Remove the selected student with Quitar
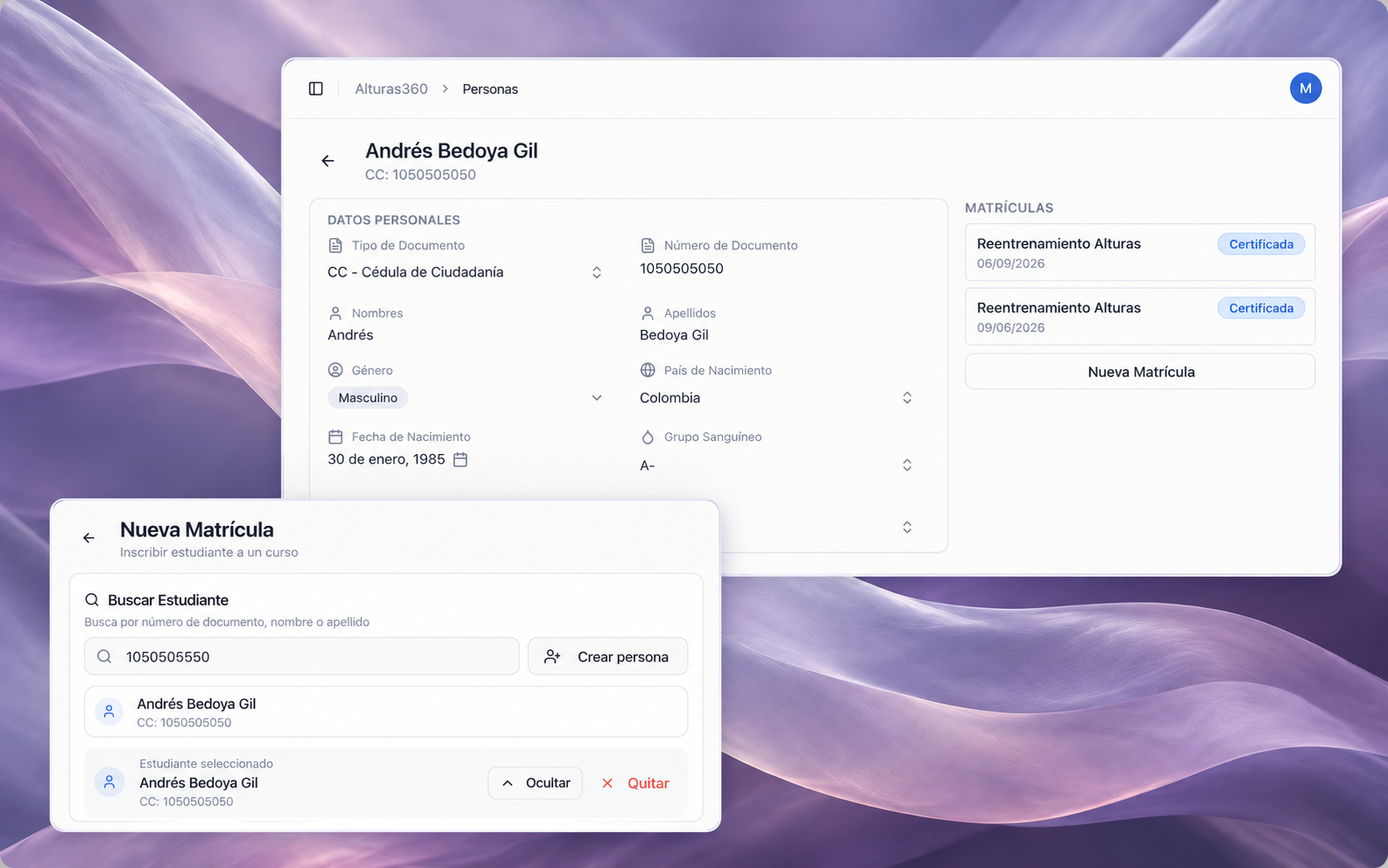The width and height of the screenshot is (1388, 868). point(635,783)
